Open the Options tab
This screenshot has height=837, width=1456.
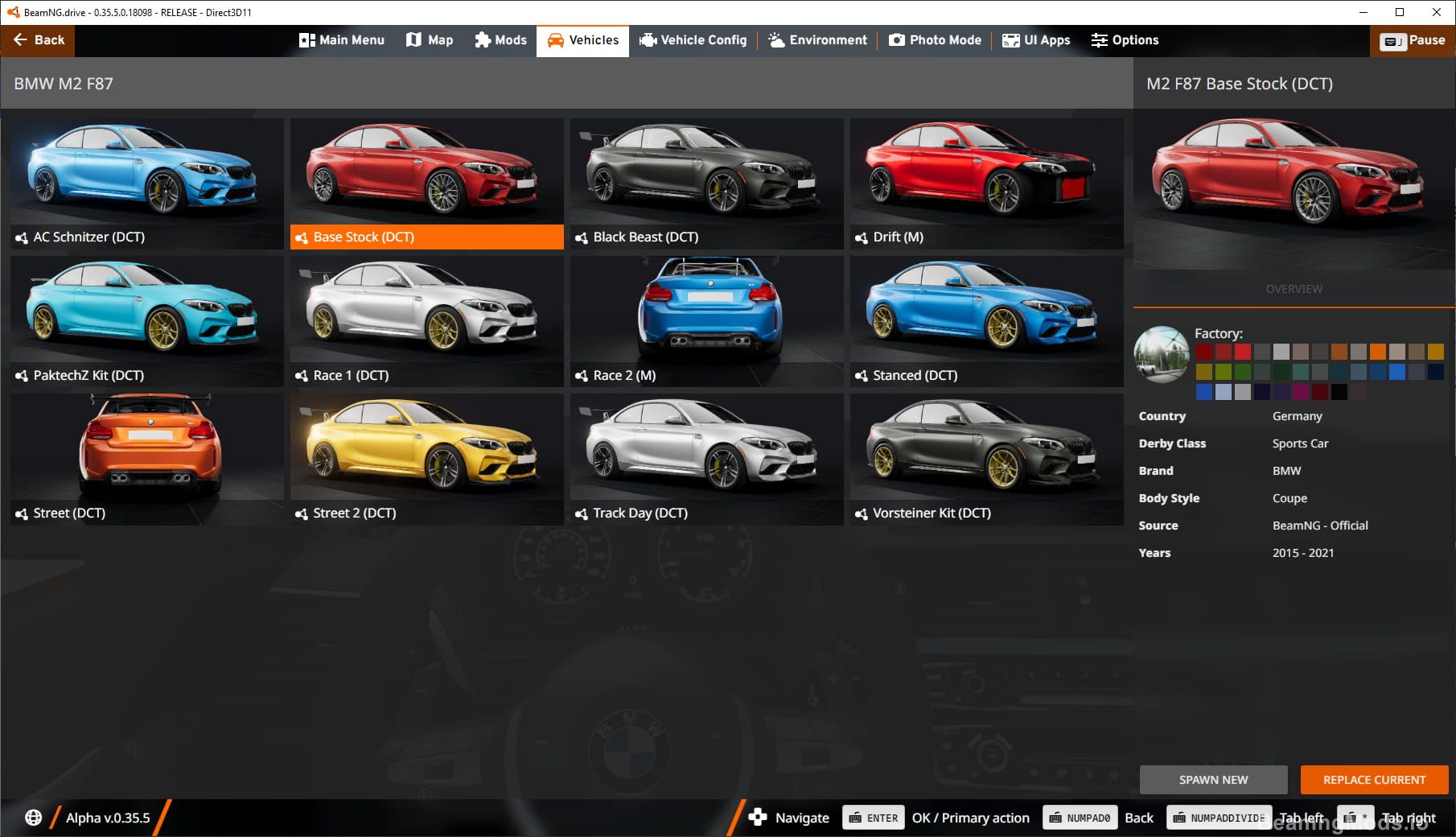pos(1125,40)
